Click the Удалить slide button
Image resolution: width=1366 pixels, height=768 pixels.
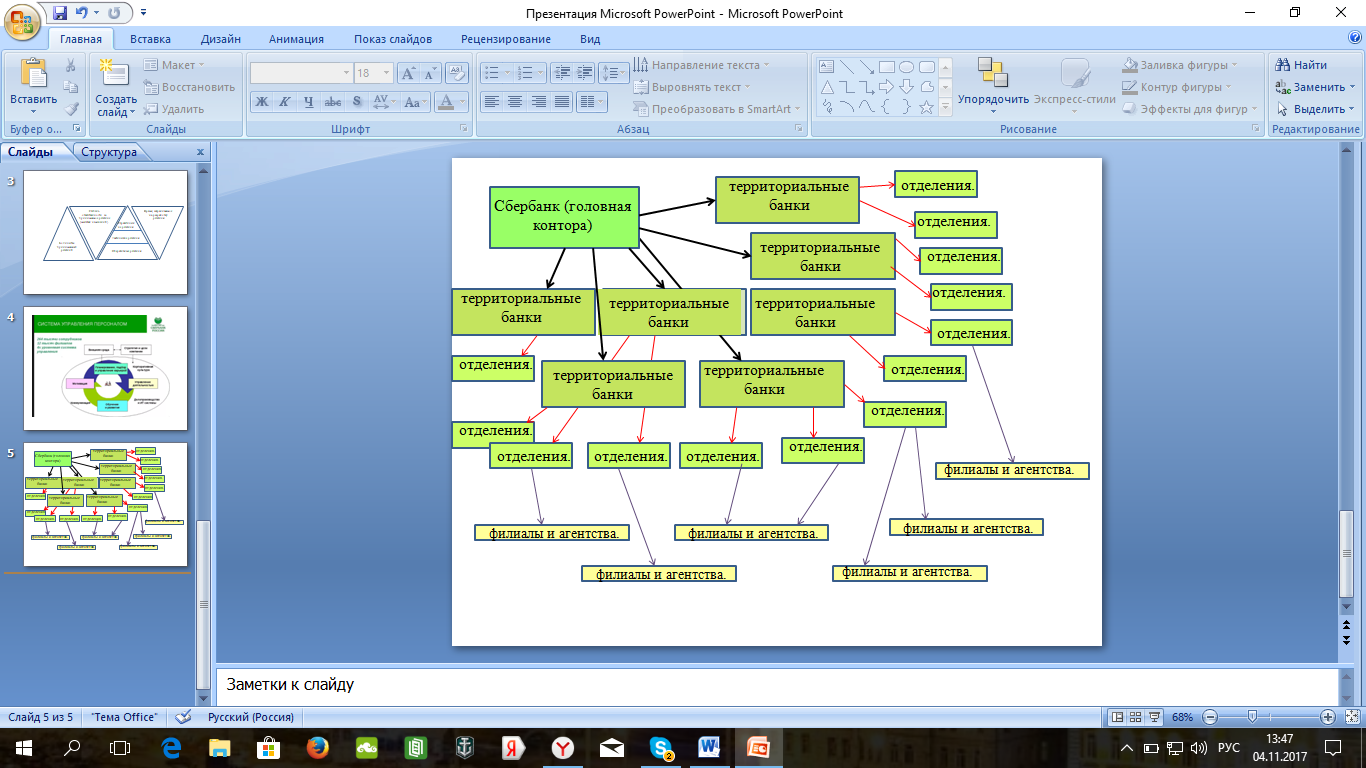[x=173, y=109]
